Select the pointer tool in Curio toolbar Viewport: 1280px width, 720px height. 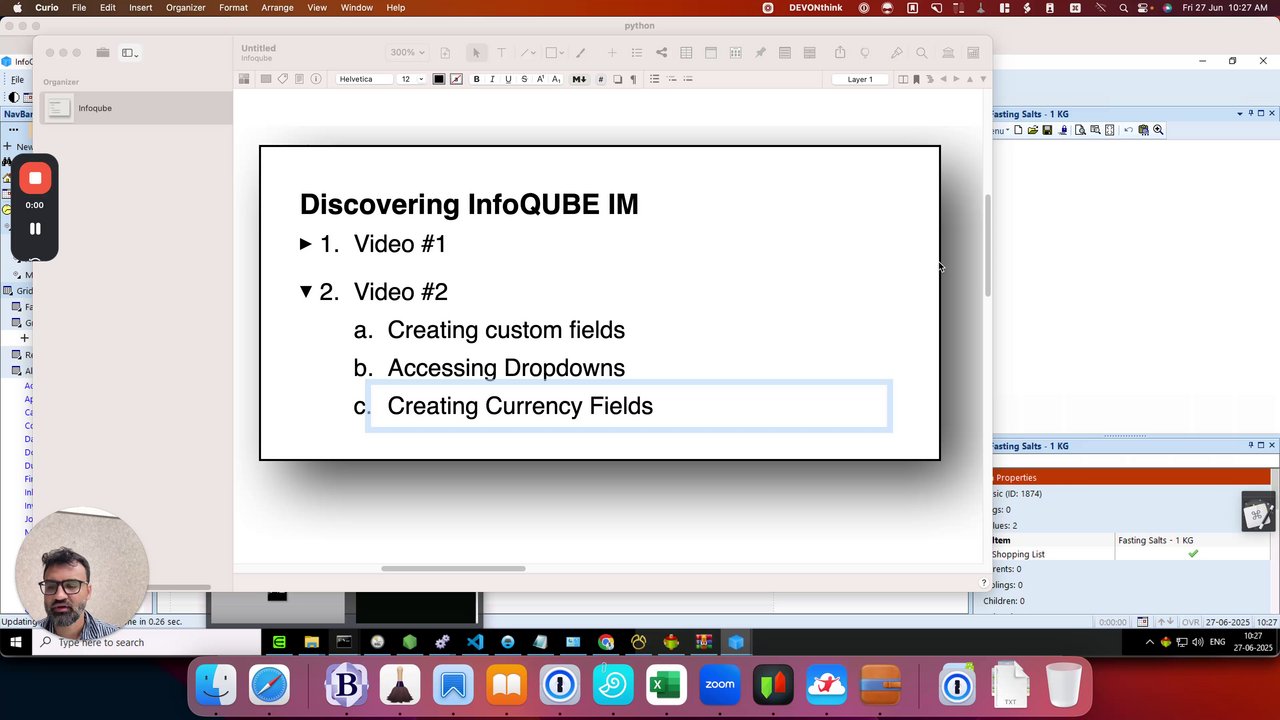point(476,53)
